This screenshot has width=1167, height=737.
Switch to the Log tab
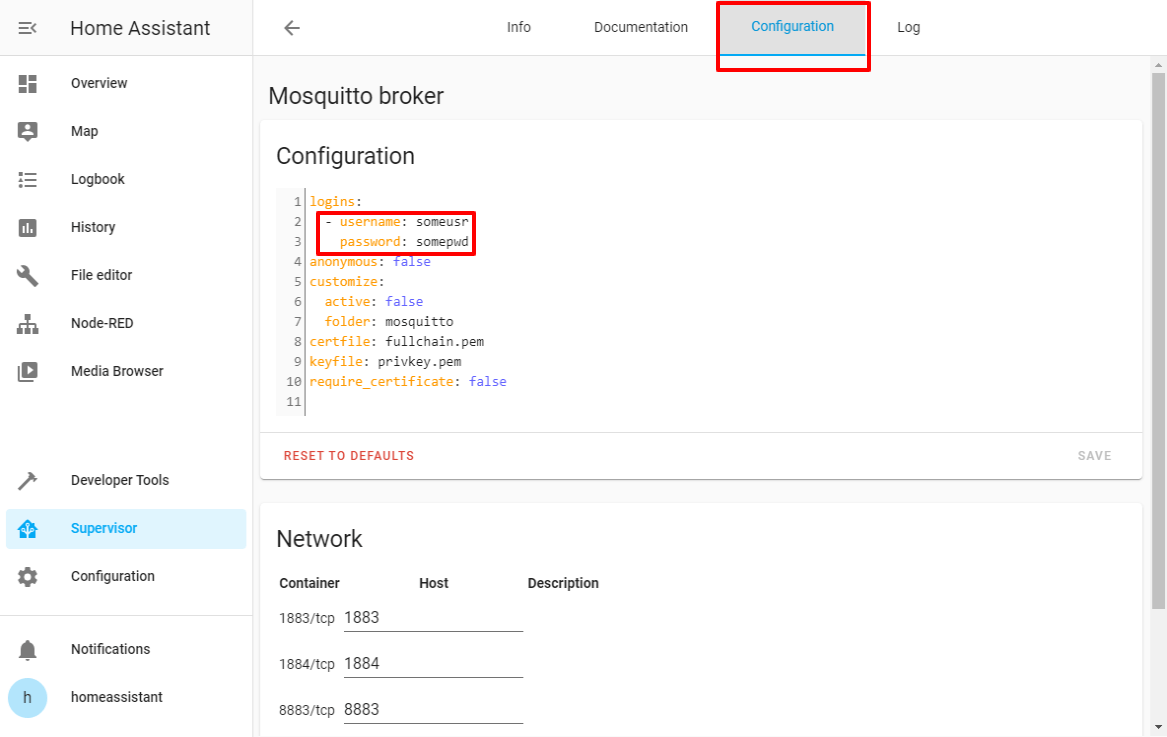(908, 28)
